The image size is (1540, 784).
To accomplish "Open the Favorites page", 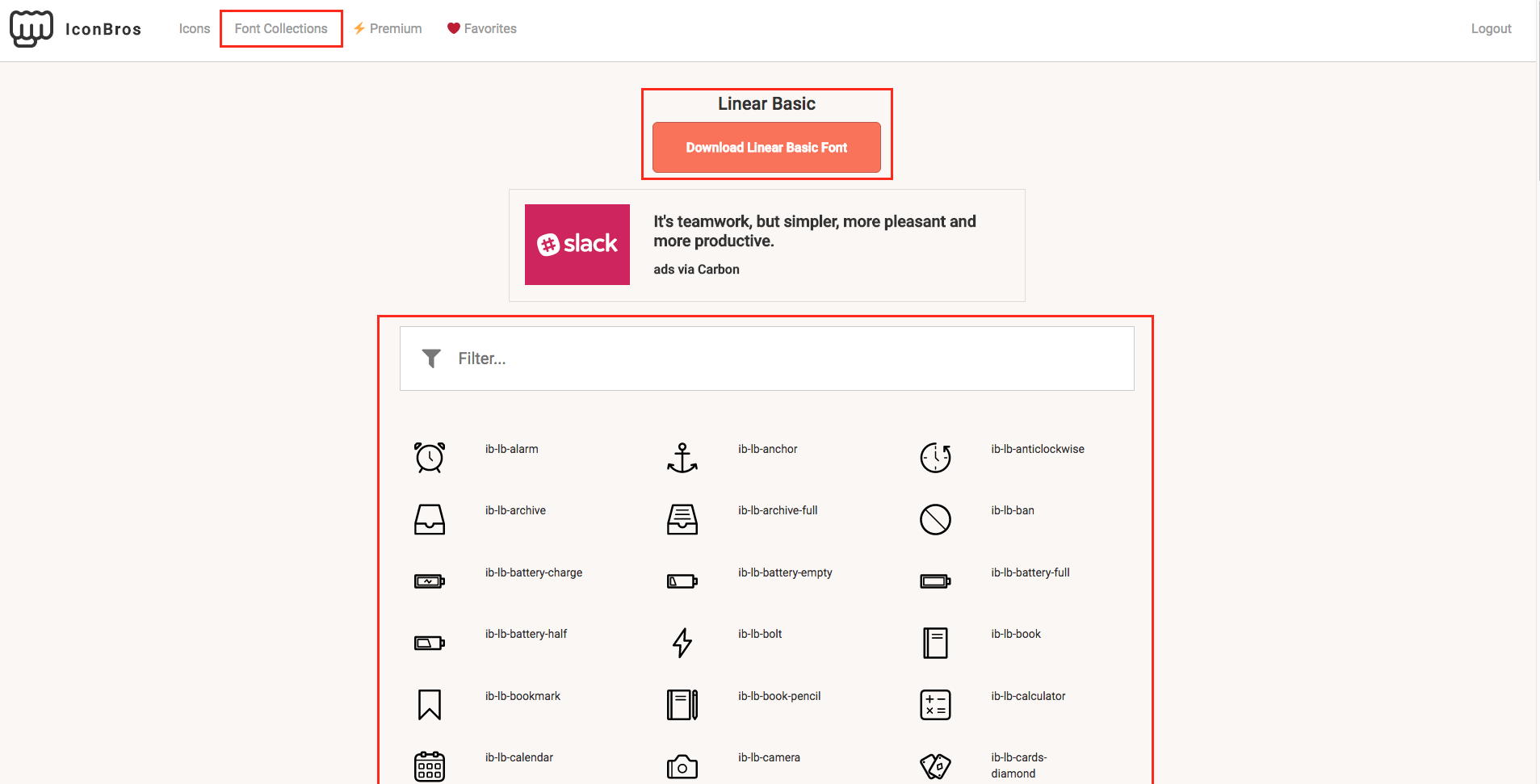I will click(482, 28).
